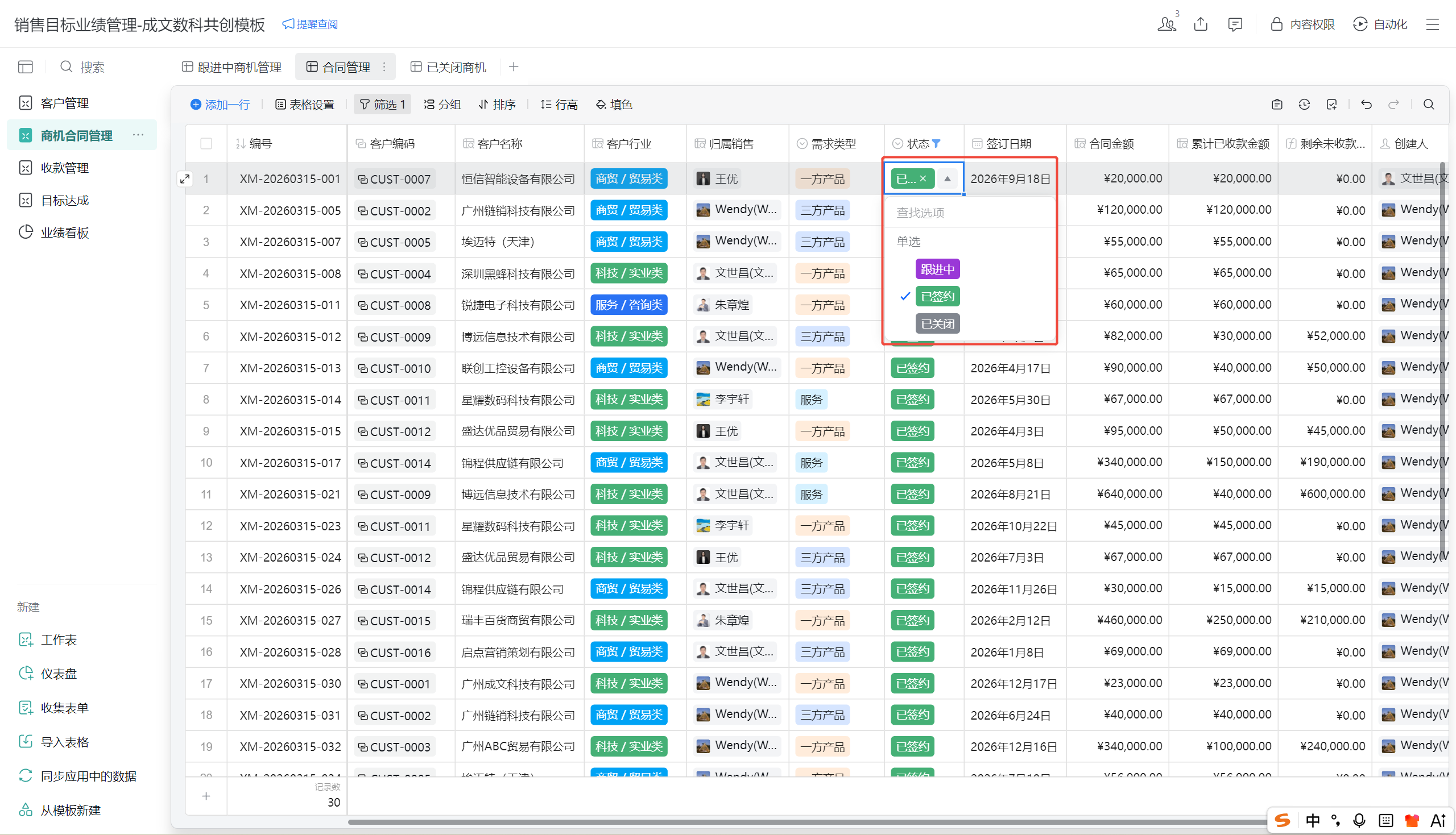Click the share/export icon in top bar
Viewport: 1456px width, 835px height.
pyautogui.click(x=1200, y=24)
